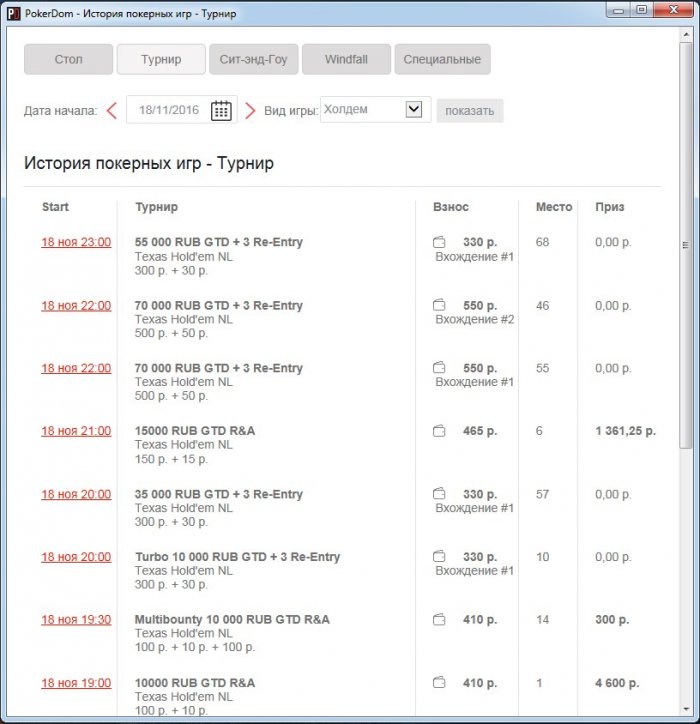Screen dimensions: 700x724
Task: Click the vertical scrollbar thumb
Action: pos(686,245)
